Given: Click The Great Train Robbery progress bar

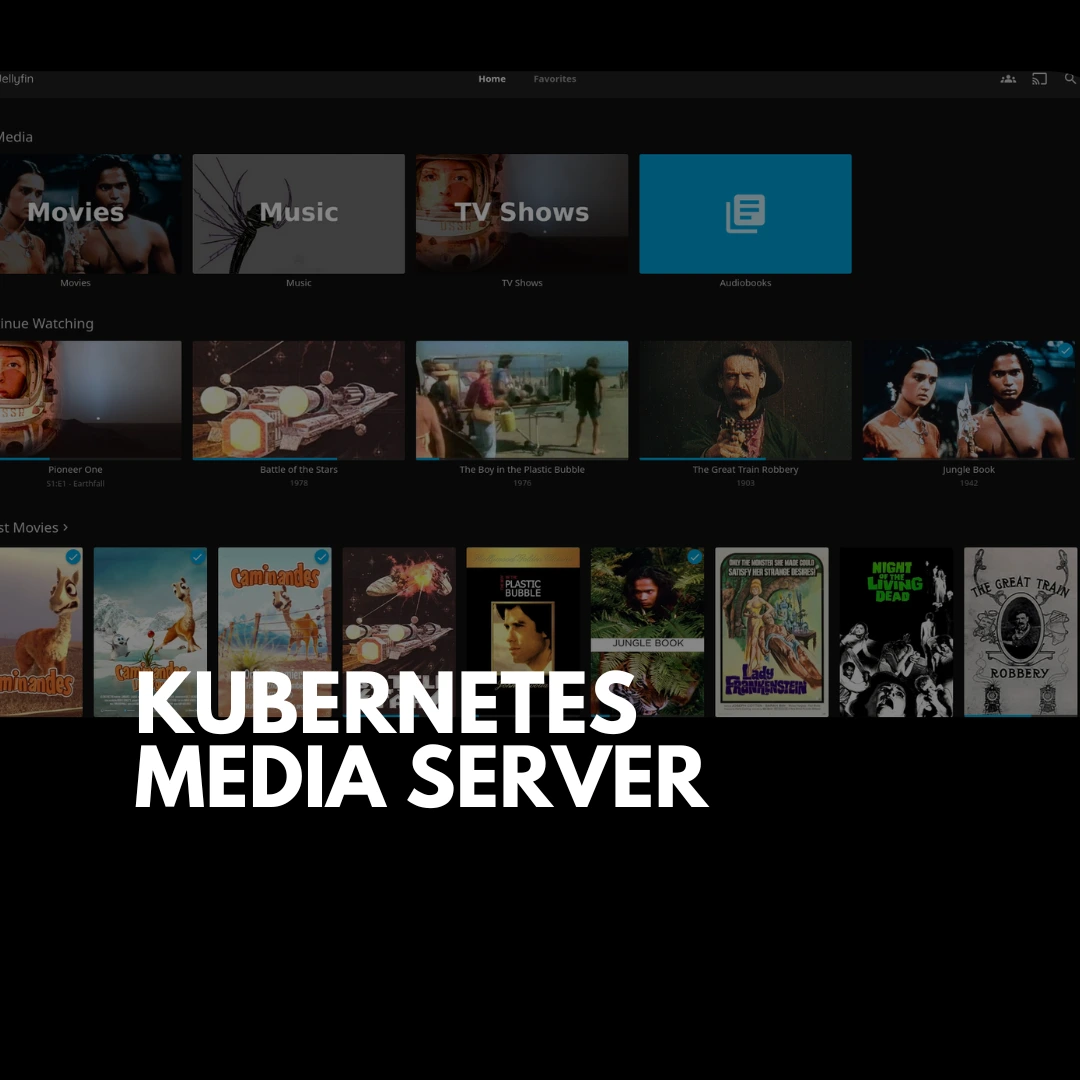Looking at the screenshot, I should coord(745,458).
